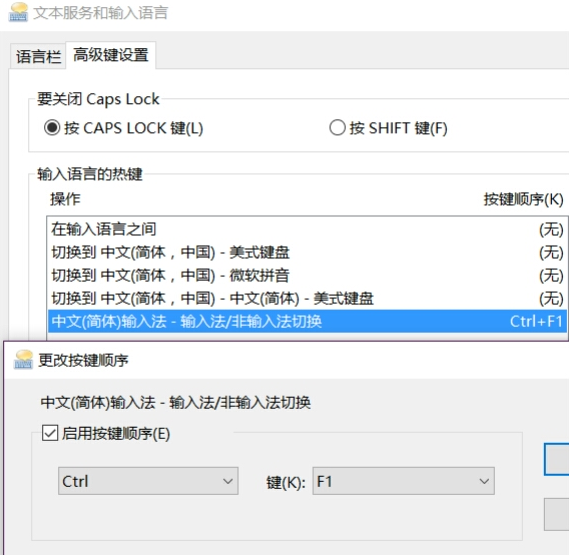Screen dimensions: 569x555
Task: Switch to the 语言栏 tab
Action: point(38,57)
